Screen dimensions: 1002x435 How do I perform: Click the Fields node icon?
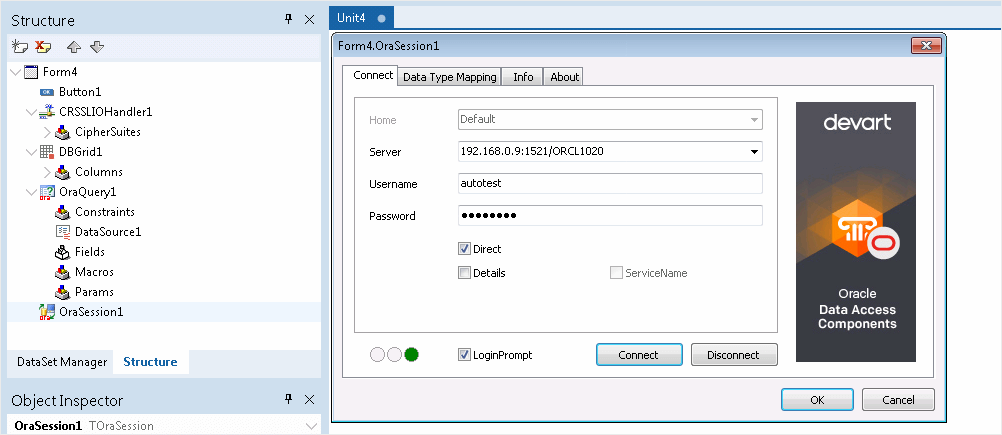tap(63, 252)
